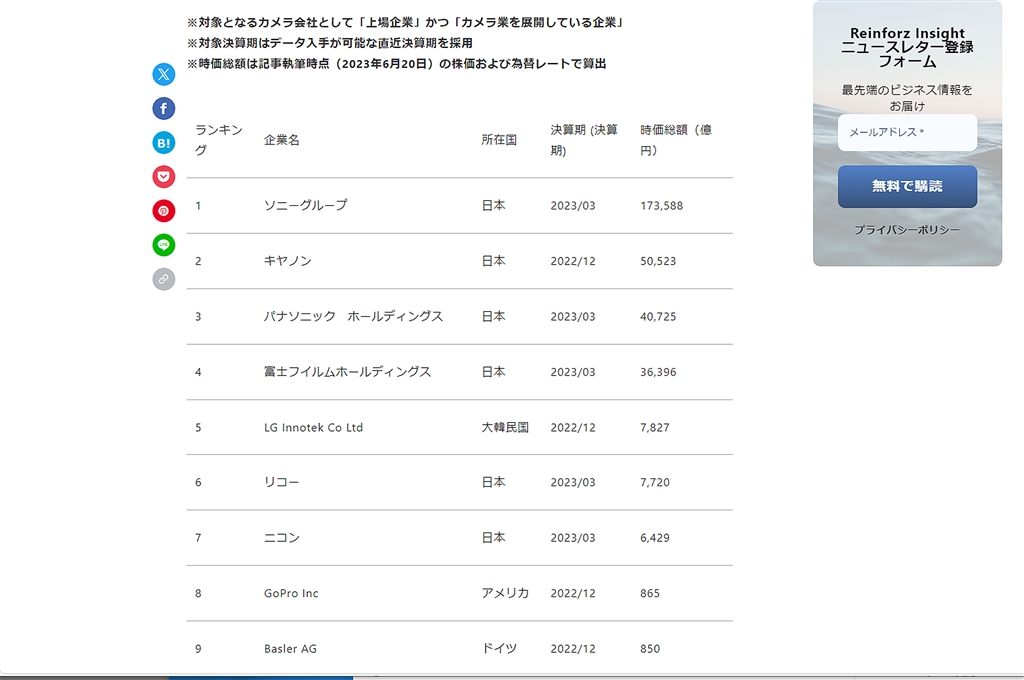
Task: Select the GoPro Inc cell
Action: pos(291,593)
